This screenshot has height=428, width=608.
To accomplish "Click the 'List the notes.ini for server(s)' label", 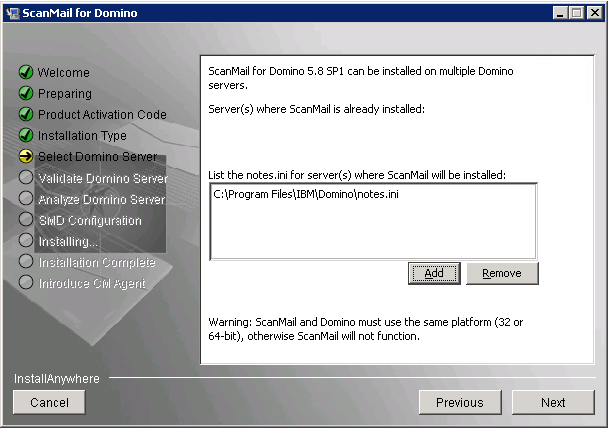I will point(357,175).
